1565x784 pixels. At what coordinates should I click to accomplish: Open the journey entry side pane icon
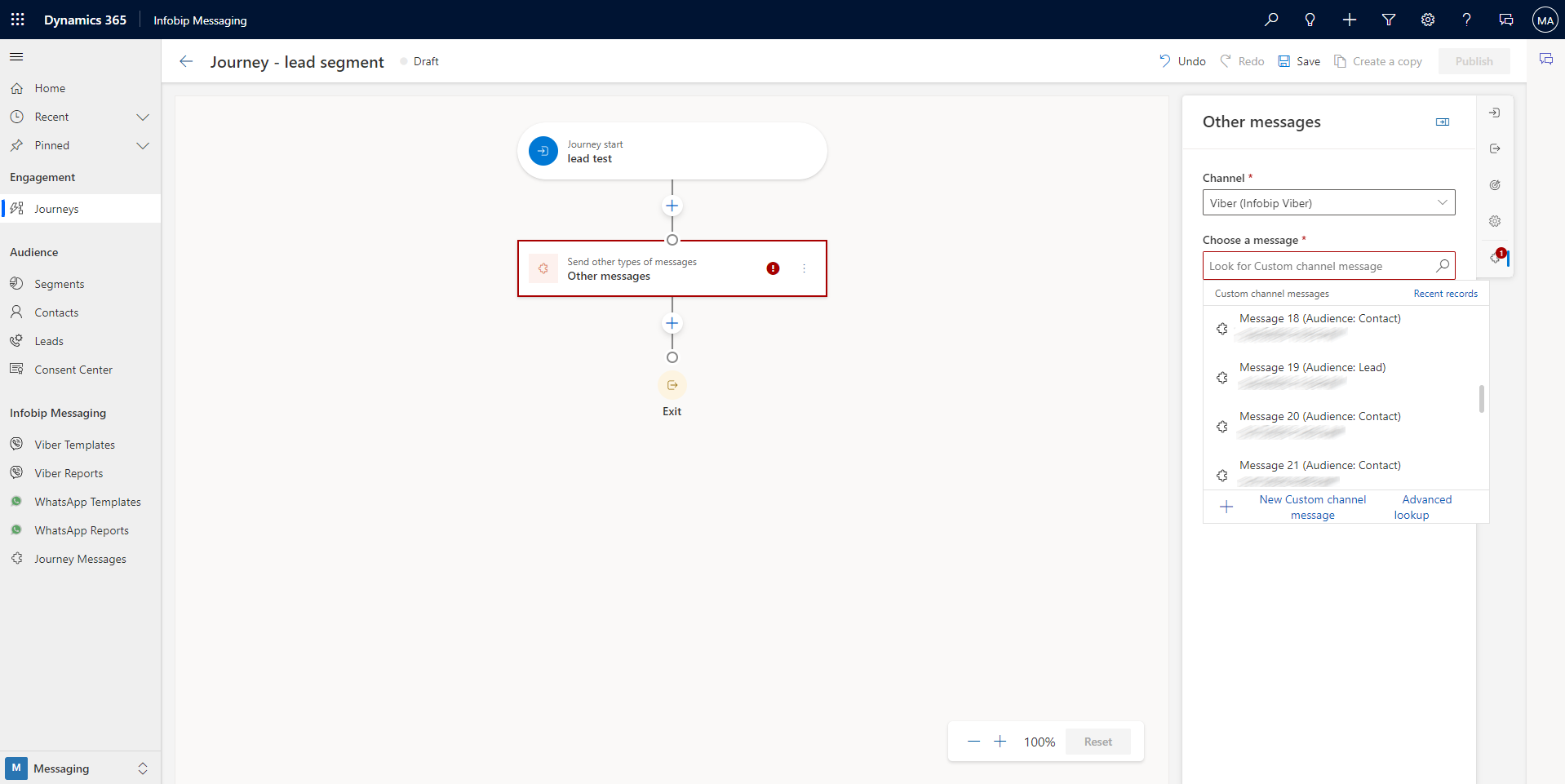pos(1495,113)
